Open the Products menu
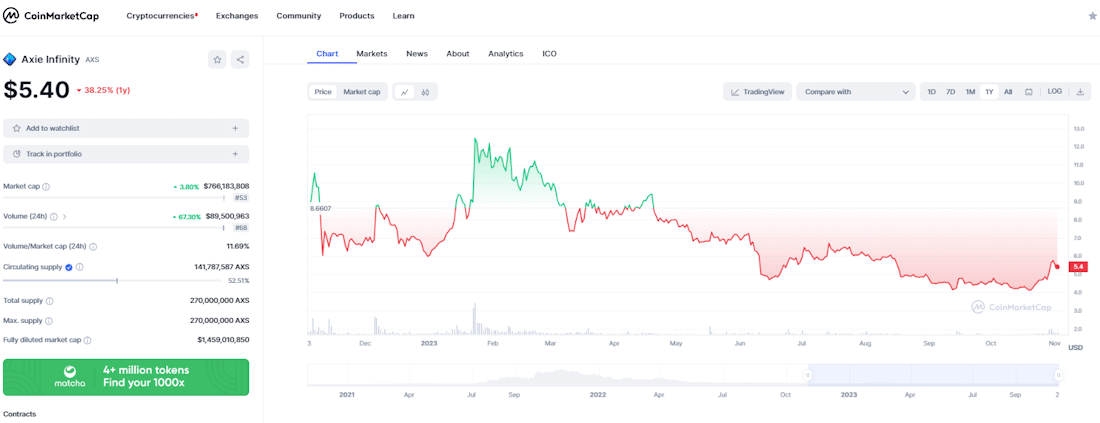The image size is (1100, 423). click(357, 15)
